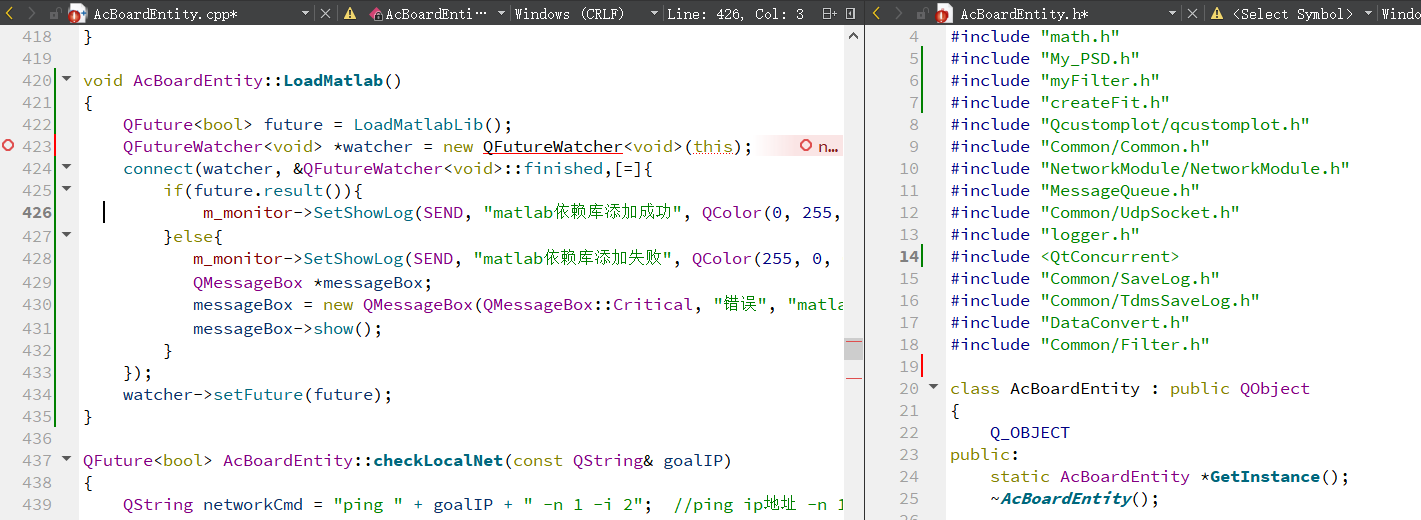Click the AcBoardEntity.h file icon
This screenshot has width=1421, height=520.
point(944,14)
